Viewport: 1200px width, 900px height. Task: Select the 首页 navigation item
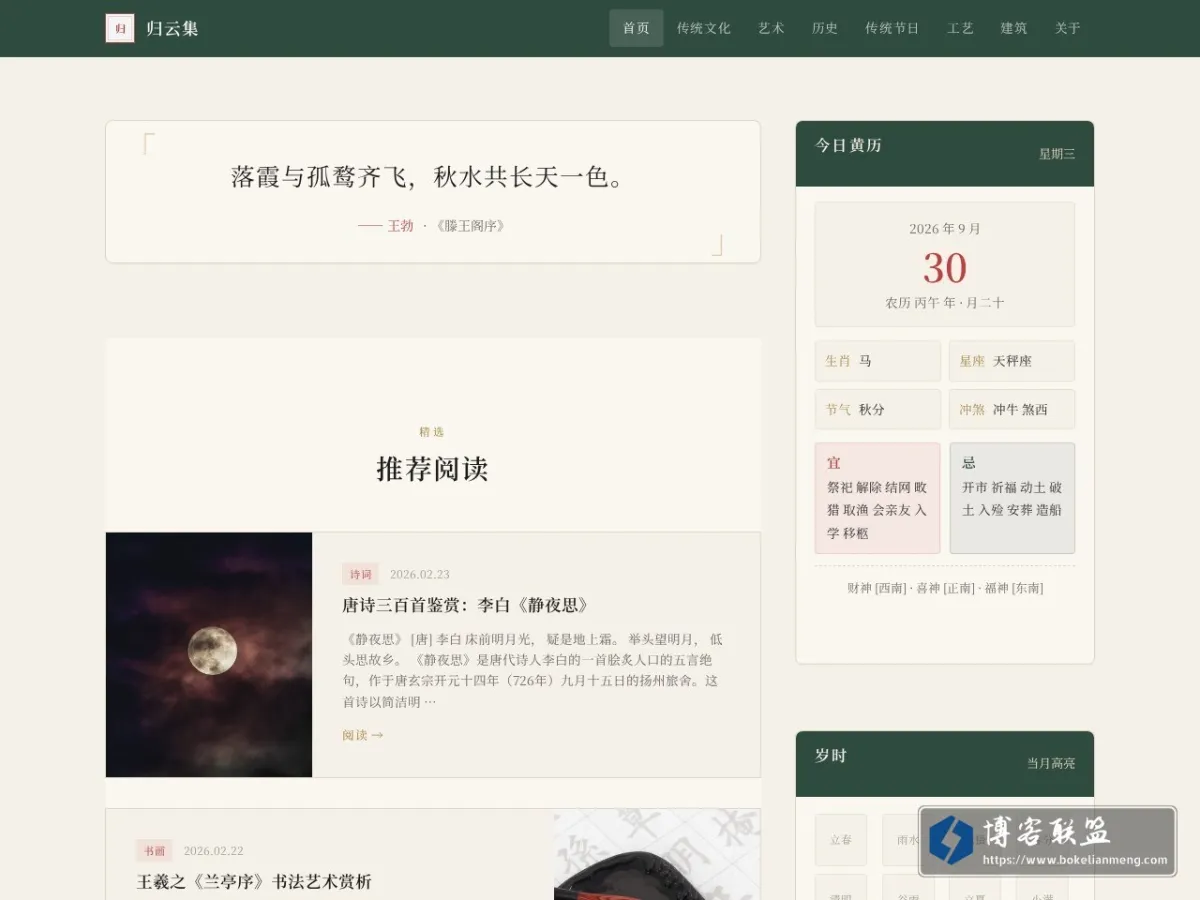tap(636, 28)
